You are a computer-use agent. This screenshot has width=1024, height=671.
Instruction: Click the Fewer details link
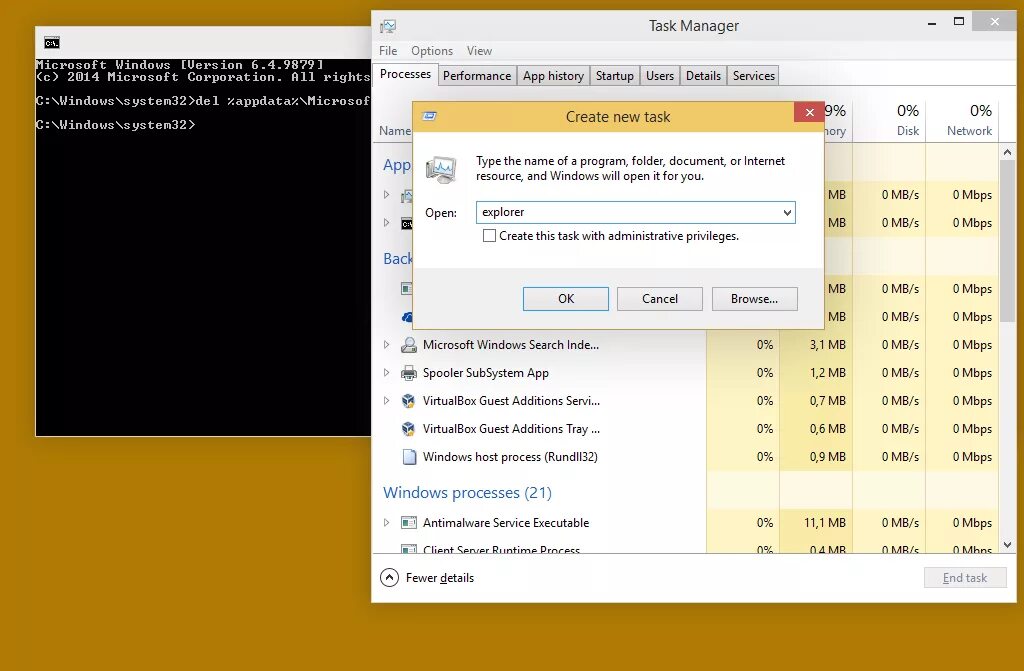(x=440, y=578)
